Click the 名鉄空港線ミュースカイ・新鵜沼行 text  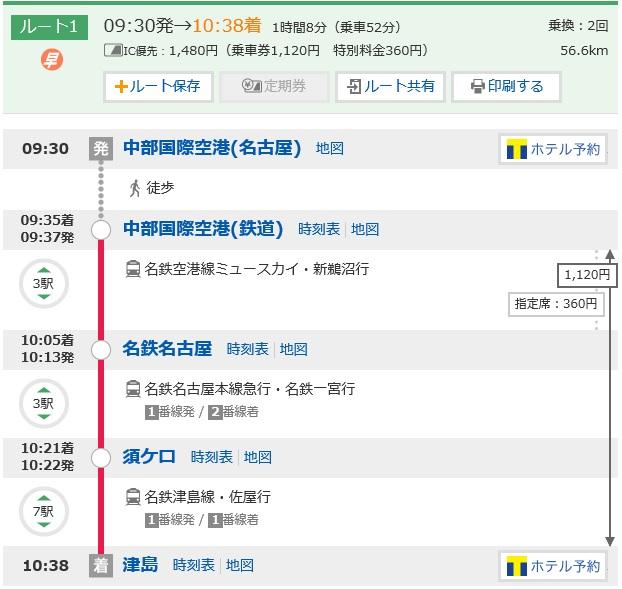tap(257, 269)
